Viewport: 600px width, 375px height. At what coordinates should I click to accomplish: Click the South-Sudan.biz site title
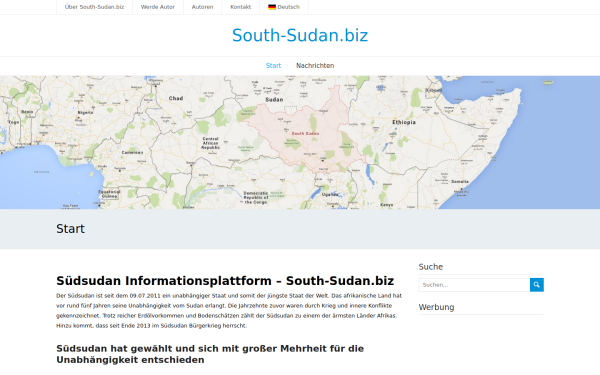(300, 35)
